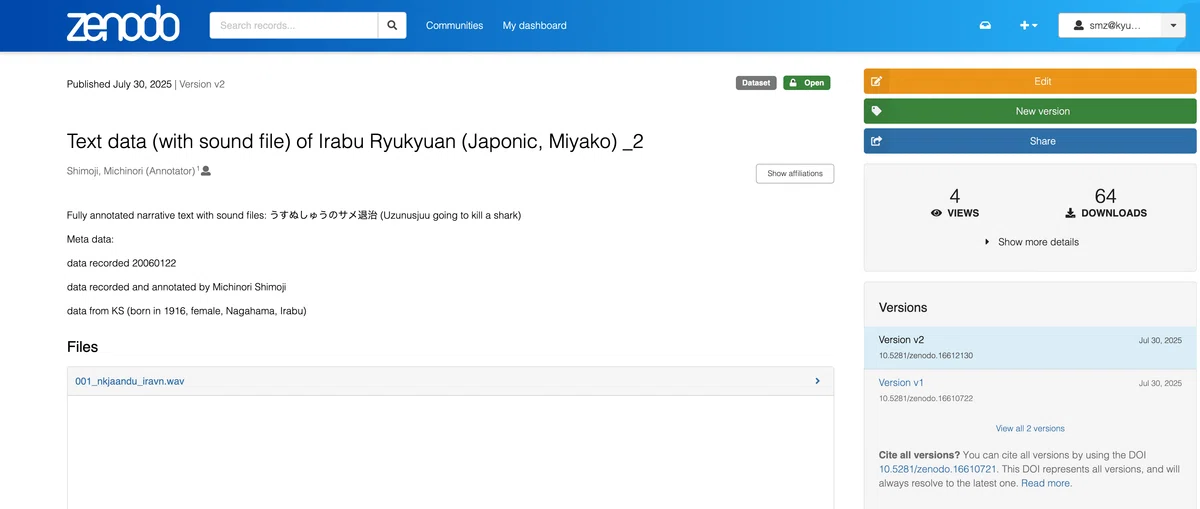Click the blue Share button
The image size is (1200, 509).
(x=1030, y=141)
